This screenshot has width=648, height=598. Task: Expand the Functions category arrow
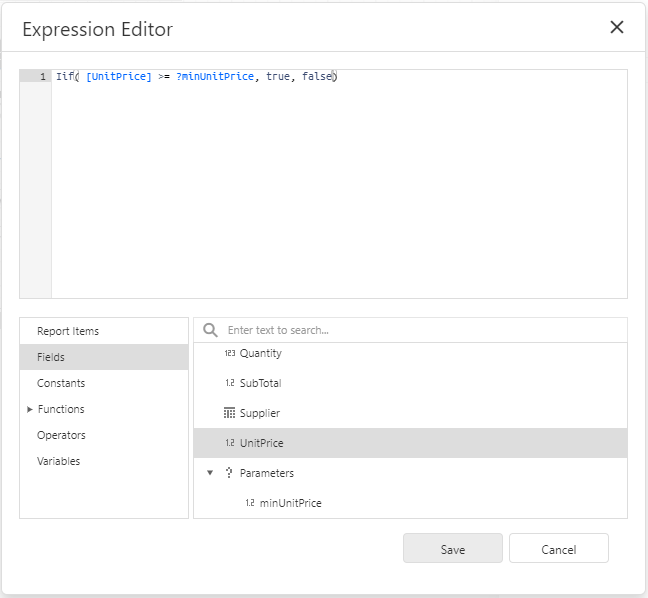[29, 409]
